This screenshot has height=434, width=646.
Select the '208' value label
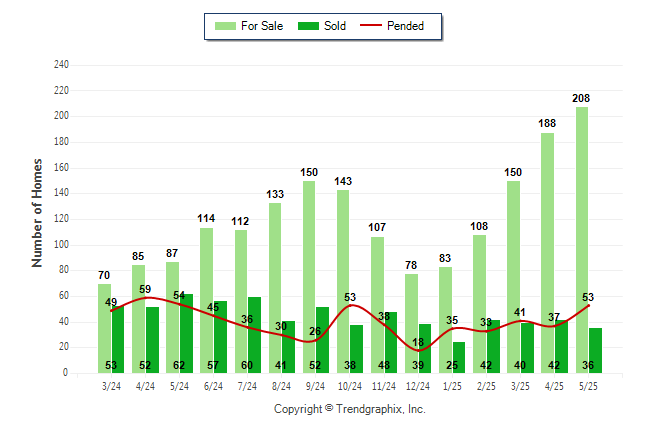581,99
